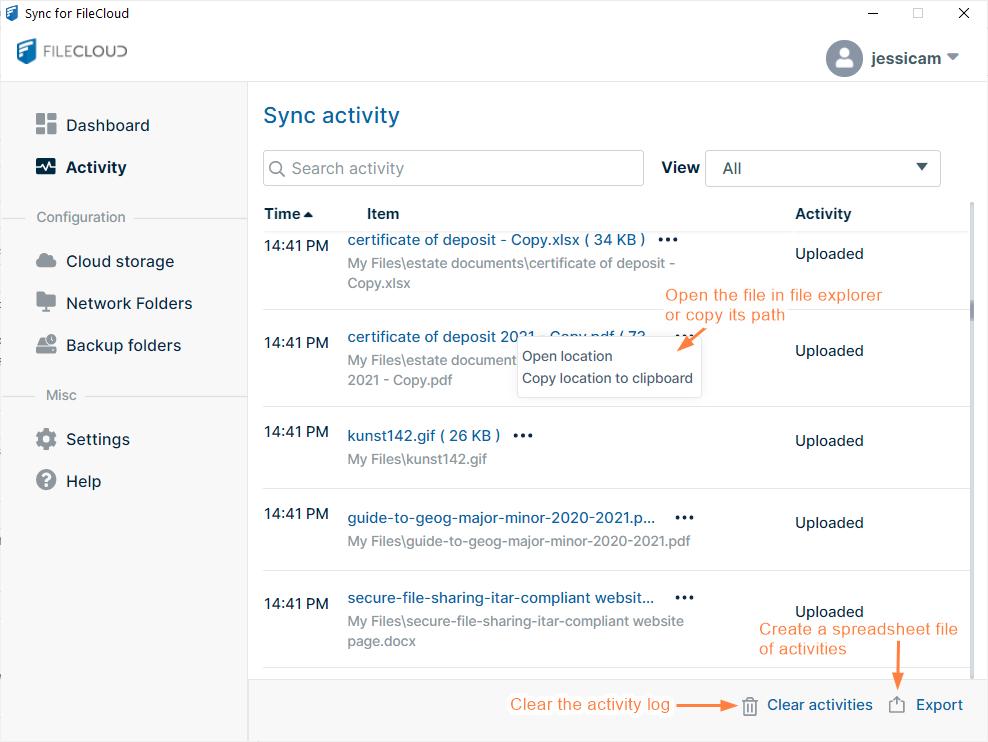Click the Backup folders drive icon
The width and height of the screenshot is (988, 742).
(x=46, y=345)
